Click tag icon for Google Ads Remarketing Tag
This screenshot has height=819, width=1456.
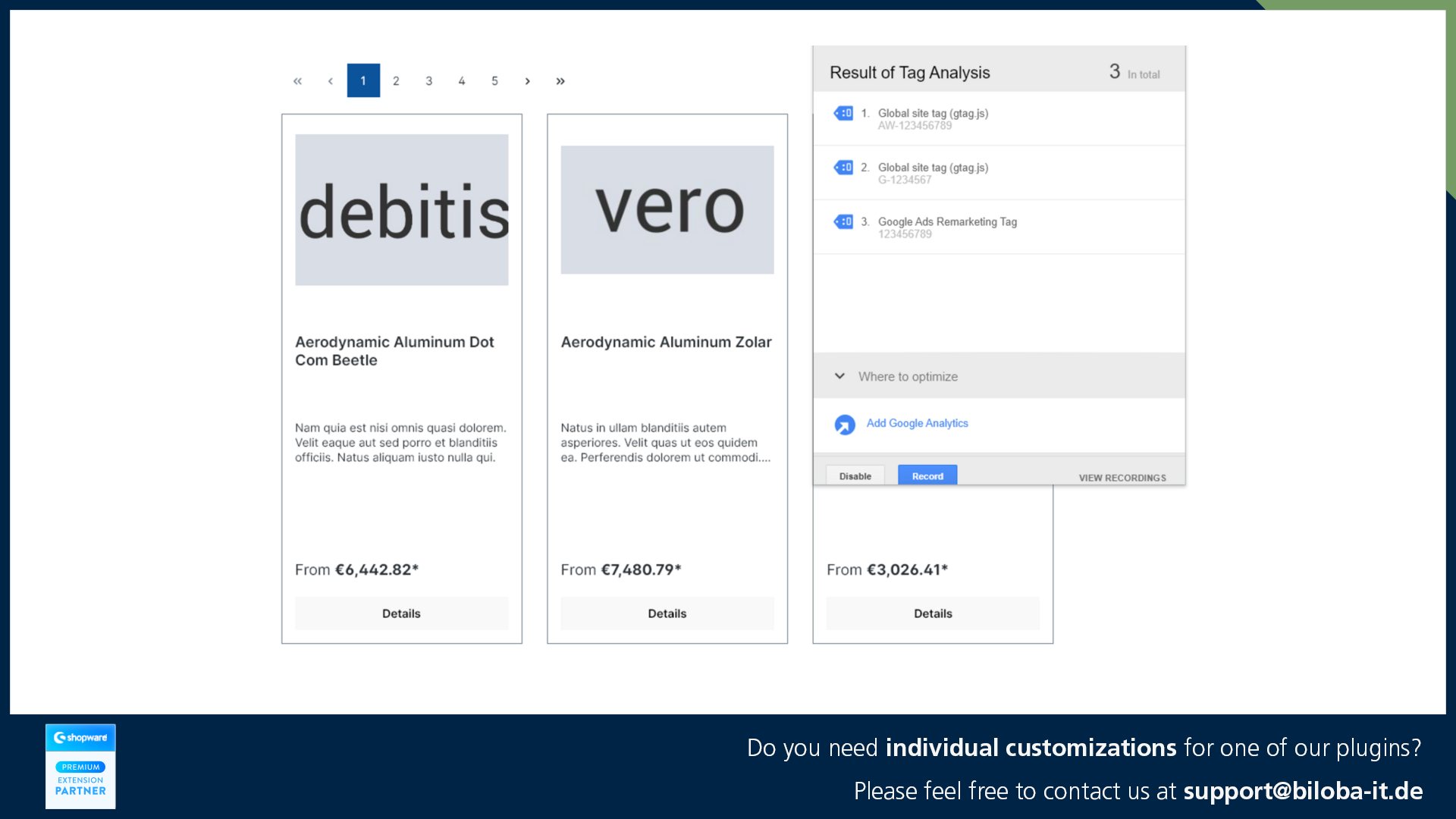coord(843,221)
